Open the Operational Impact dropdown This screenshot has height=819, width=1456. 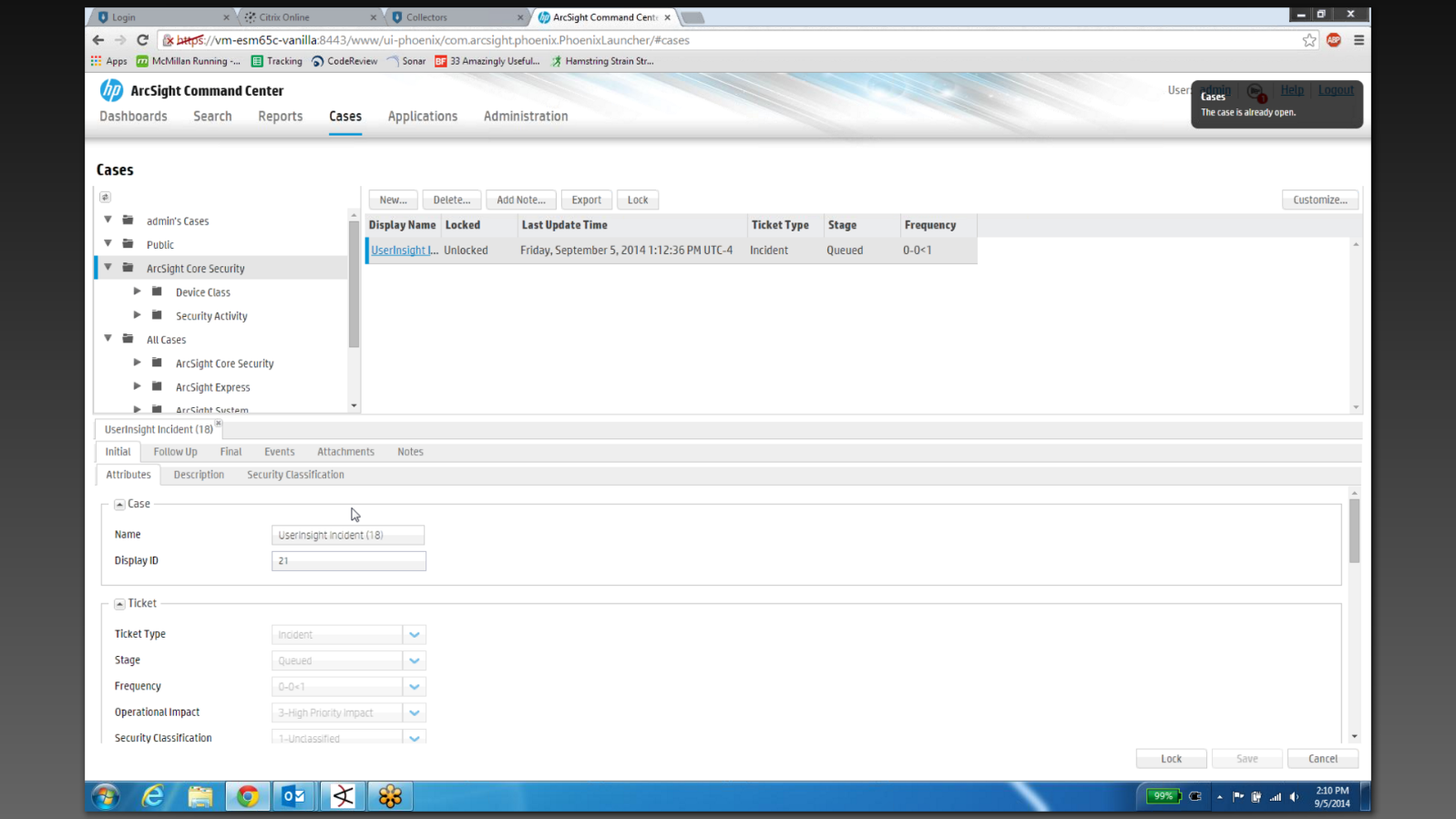point(414,713)
